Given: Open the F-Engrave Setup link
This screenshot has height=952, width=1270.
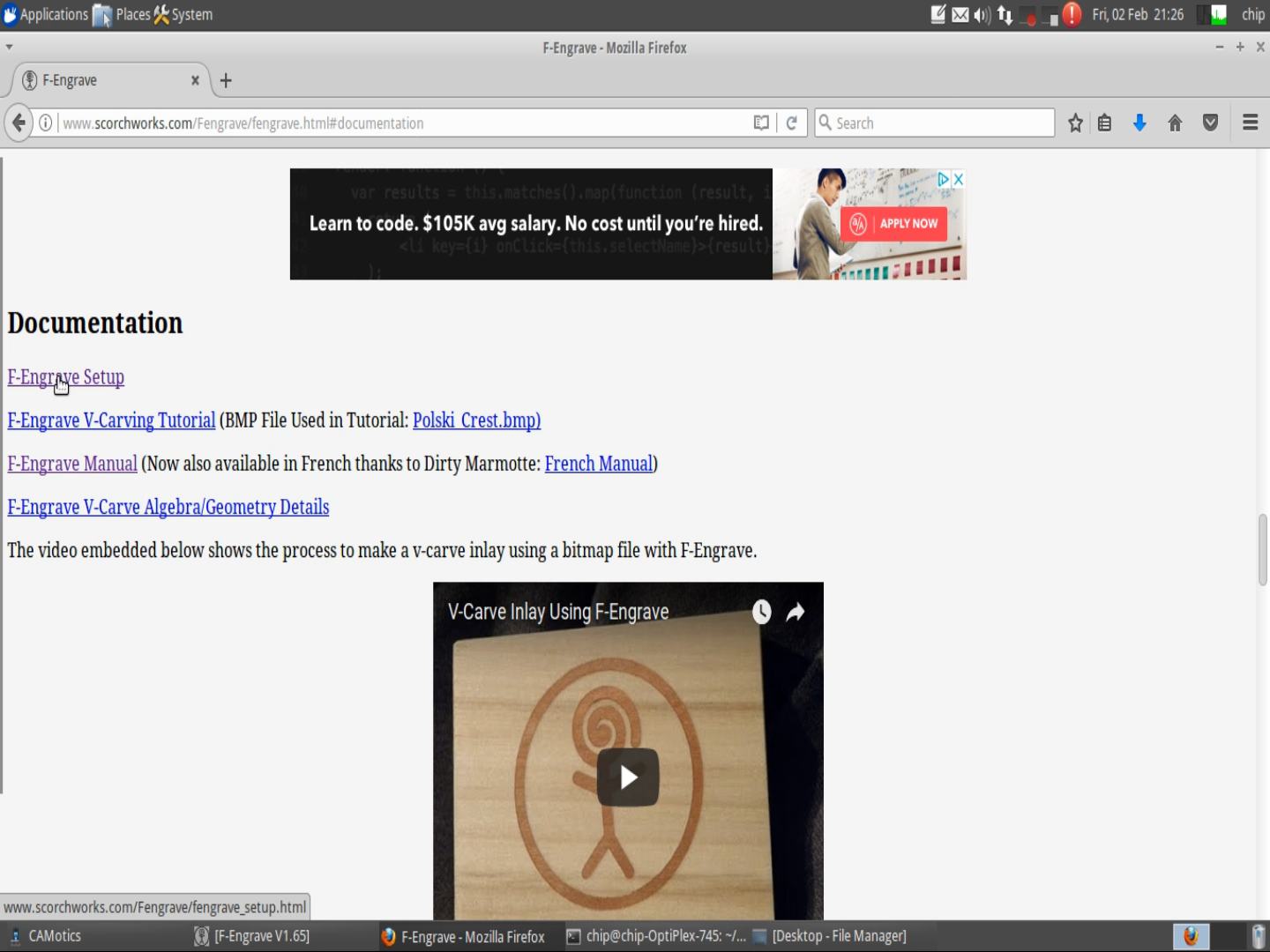Looking at the screenshot, I should point(65,376).
